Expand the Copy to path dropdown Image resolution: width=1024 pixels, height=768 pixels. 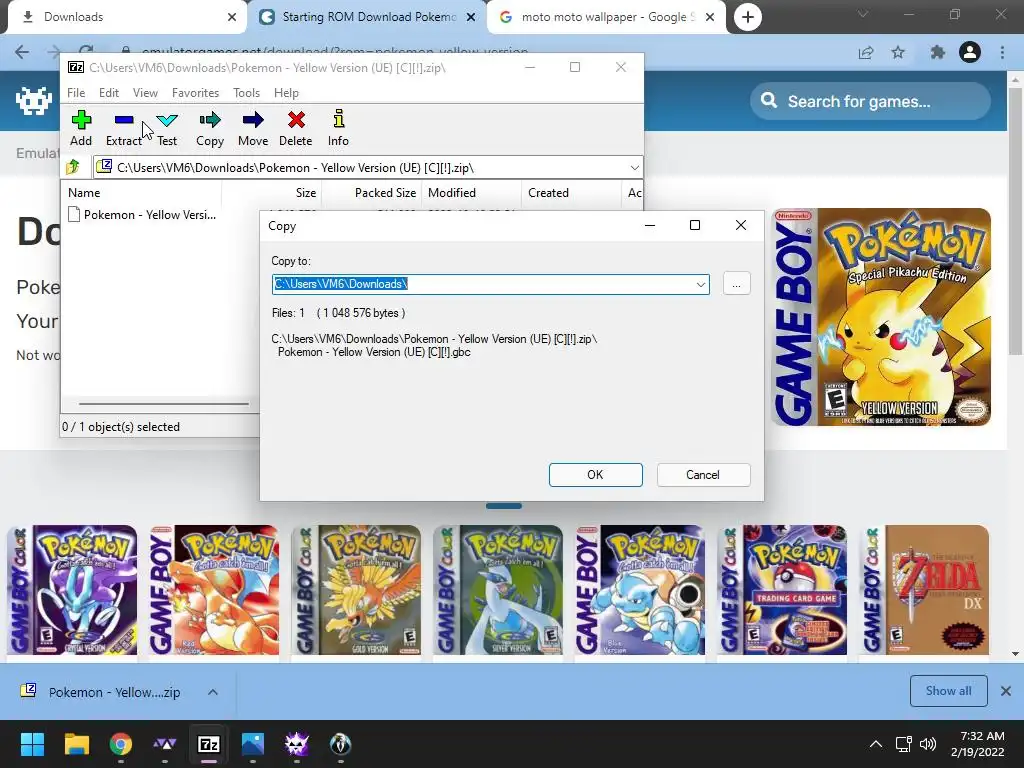701,284
